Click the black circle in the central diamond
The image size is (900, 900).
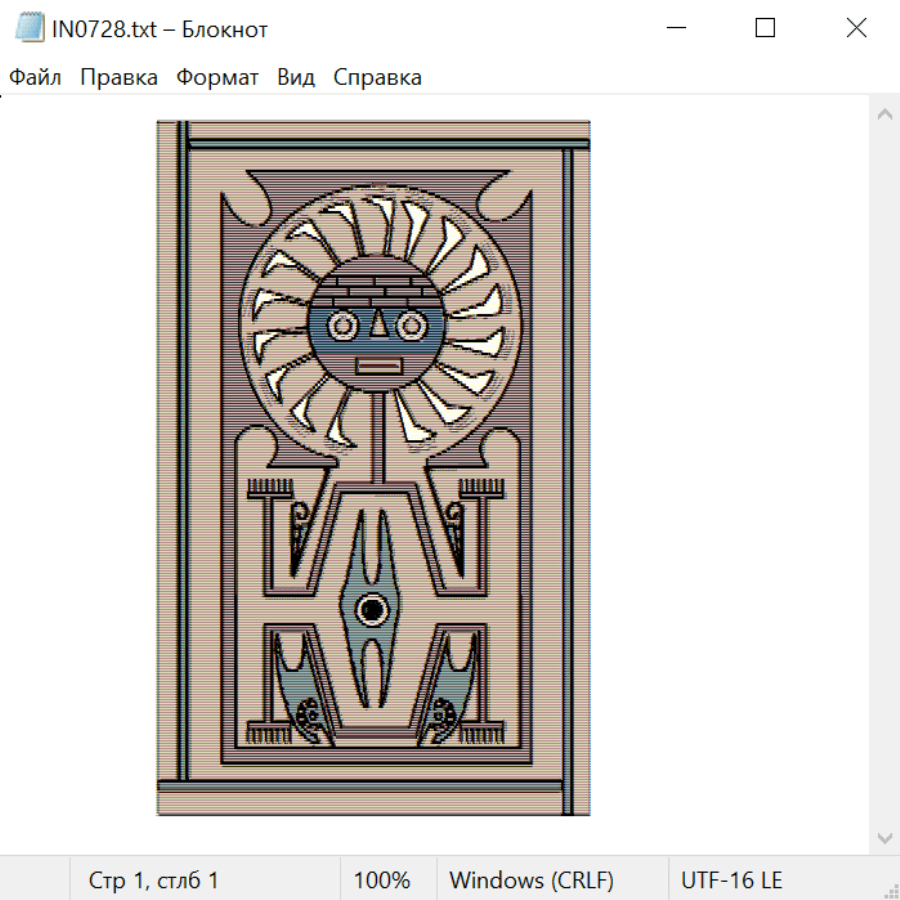[372, 608]
